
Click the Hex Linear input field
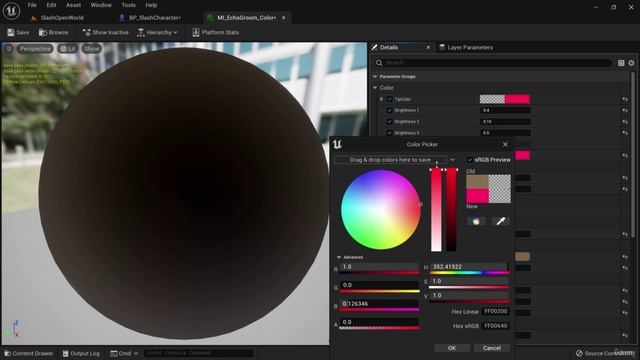coord(496,311)
